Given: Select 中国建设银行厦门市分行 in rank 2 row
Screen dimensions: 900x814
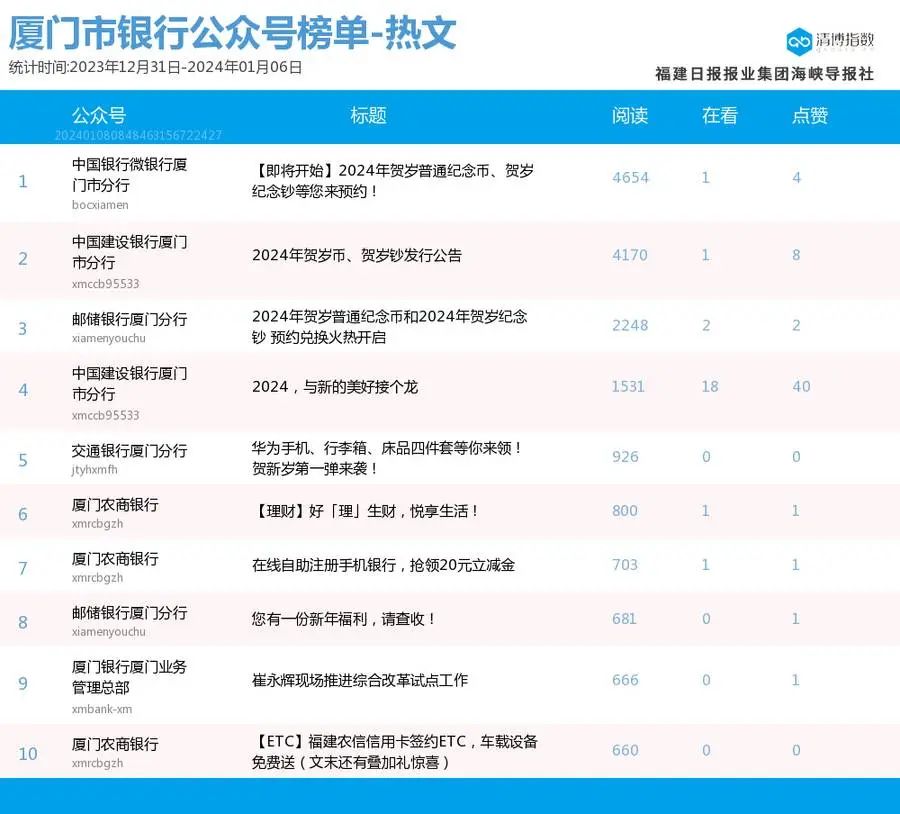Looking at the screenshot, I should pos(130,252).
